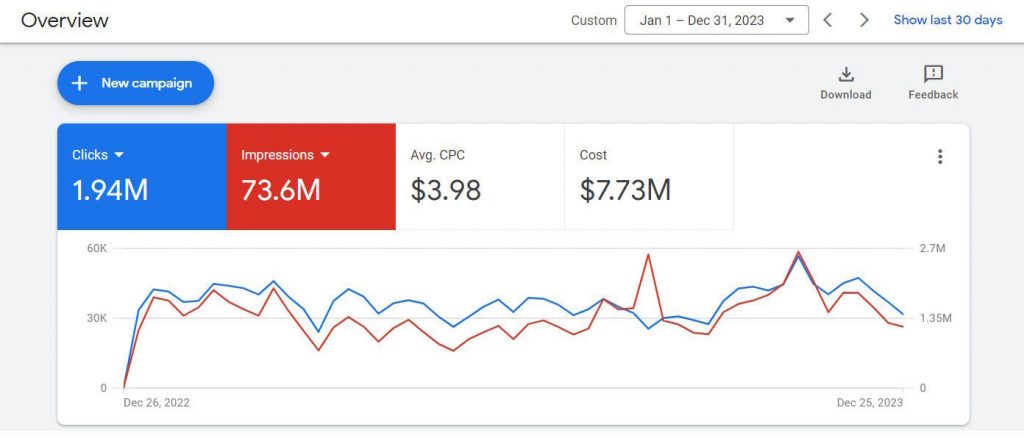Viewport: 1024px width, 441px height.
Task: Select the Avg. CPC metric card
Action: pos(480,177)
